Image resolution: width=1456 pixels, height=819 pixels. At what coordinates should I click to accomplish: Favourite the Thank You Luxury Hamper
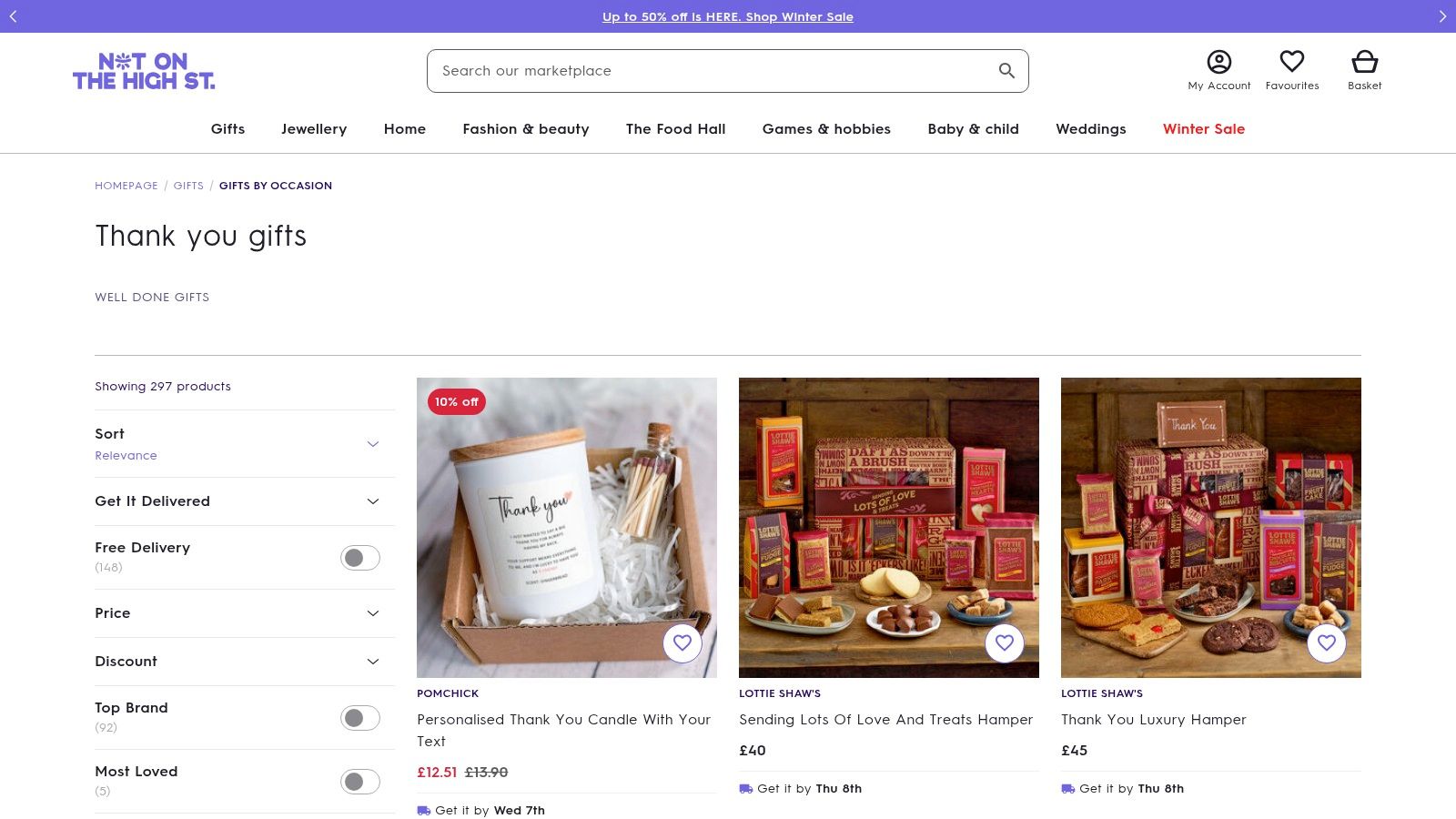tap(1327, 643)
